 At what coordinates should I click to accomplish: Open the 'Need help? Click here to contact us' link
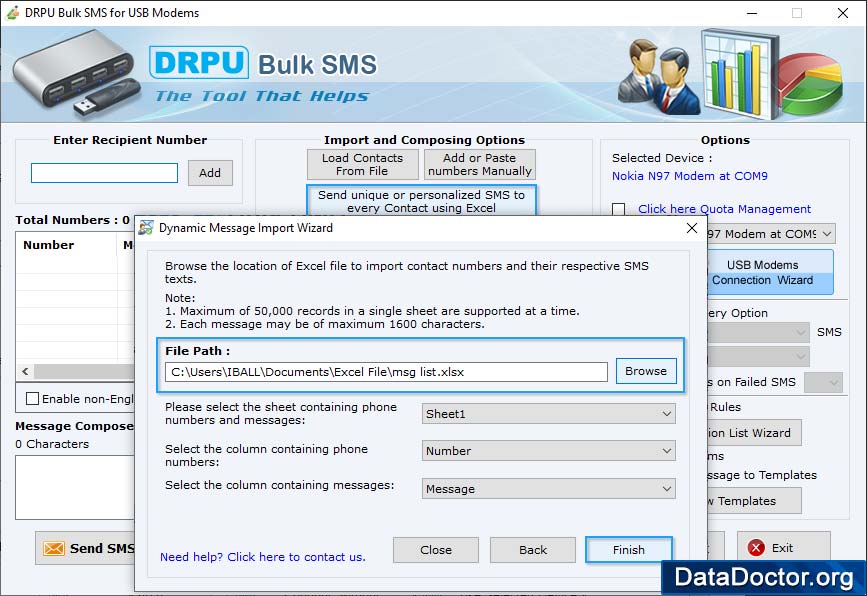coord(263,557)
